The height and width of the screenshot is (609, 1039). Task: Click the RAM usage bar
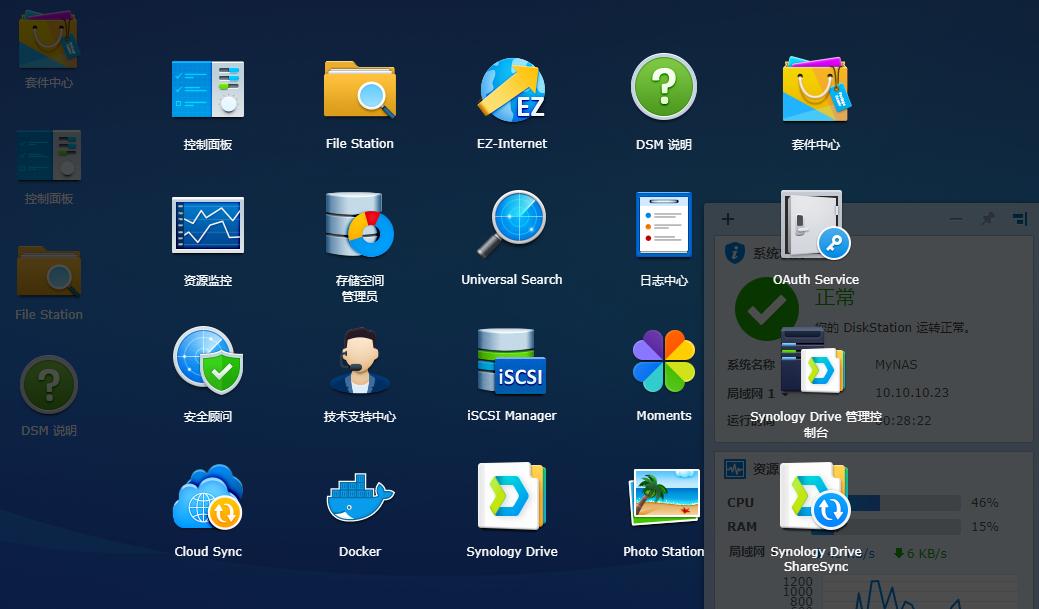(885, 527)
